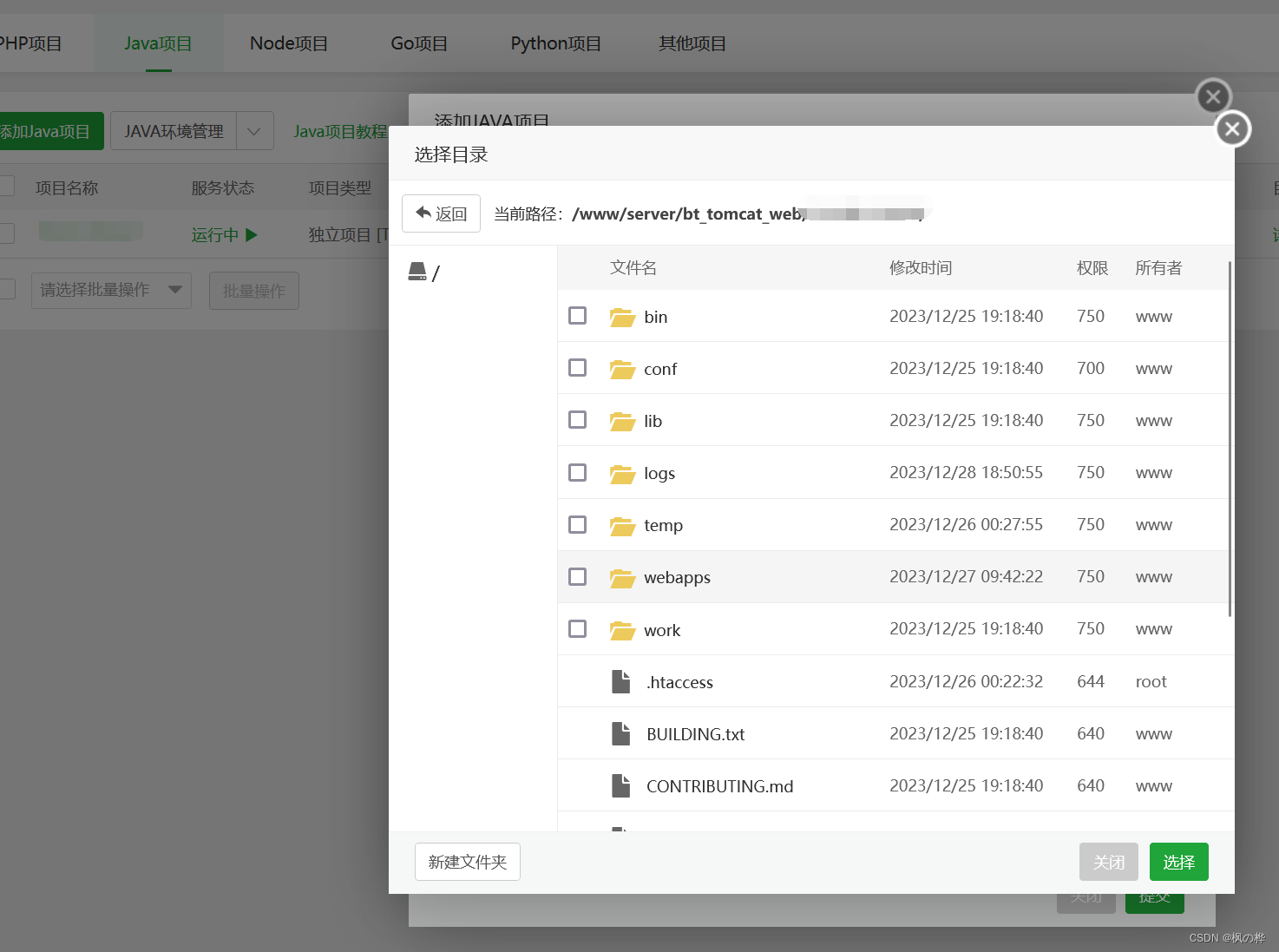Click the 新建文件夹 button

(468, 862)
